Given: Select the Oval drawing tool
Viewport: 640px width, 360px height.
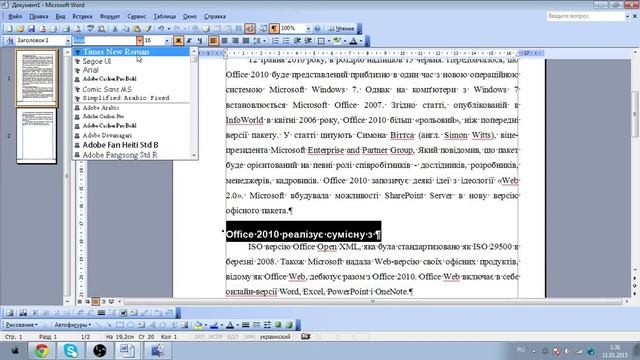Looking at the screenshot, I should pyautogui.click(x=130, y=325).
